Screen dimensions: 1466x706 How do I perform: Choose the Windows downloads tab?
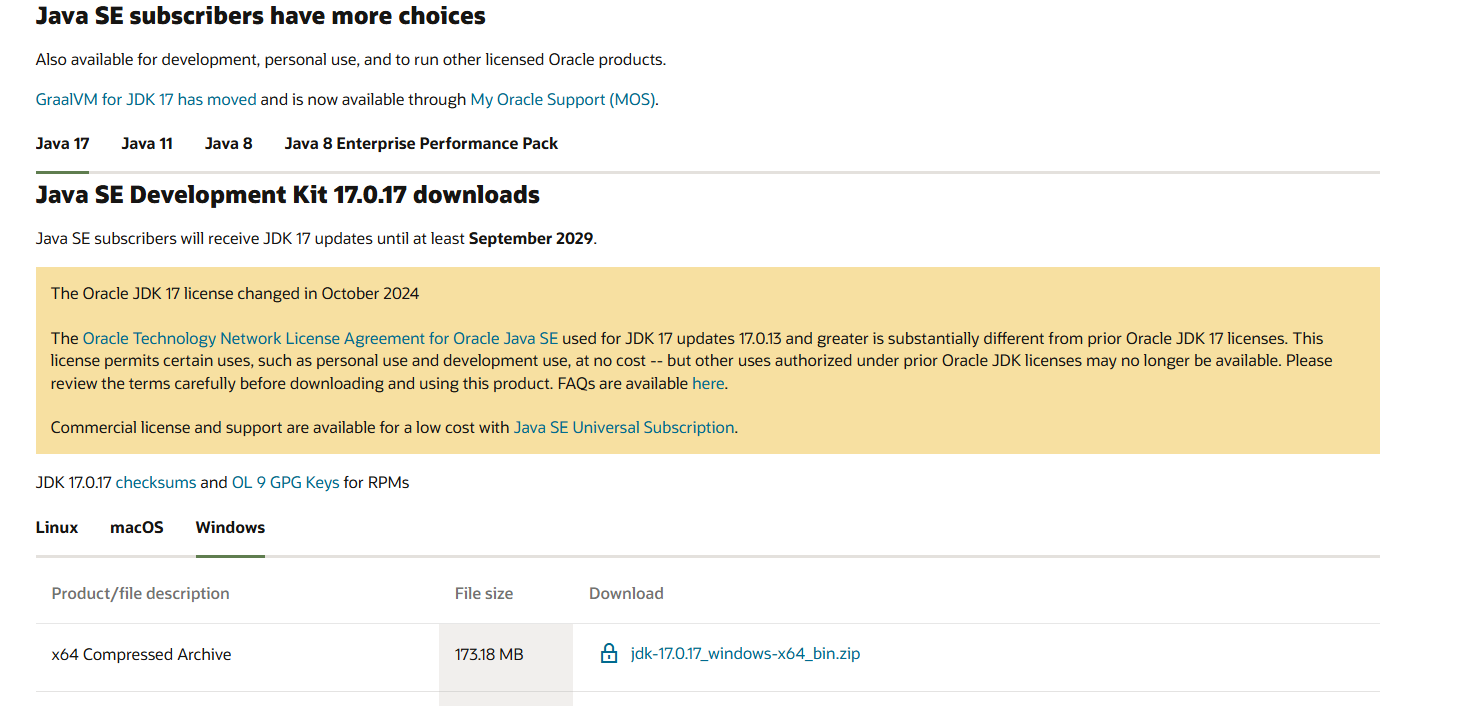[230, 527]
